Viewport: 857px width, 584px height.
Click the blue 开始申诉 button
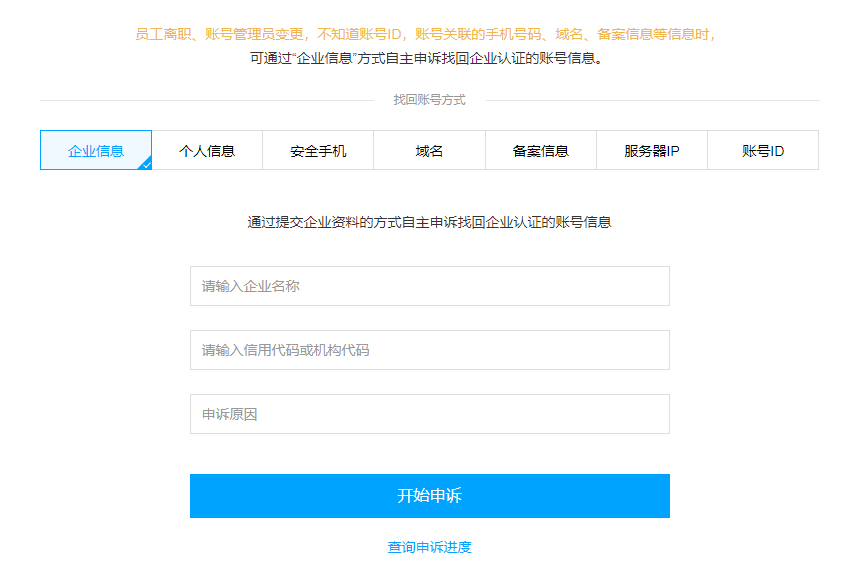click(430, 496)
